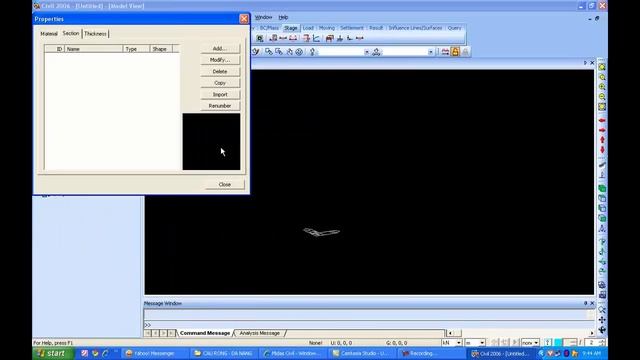Sort list by ID column header
This screenshot has width=640, height=360.
point(55,49)
